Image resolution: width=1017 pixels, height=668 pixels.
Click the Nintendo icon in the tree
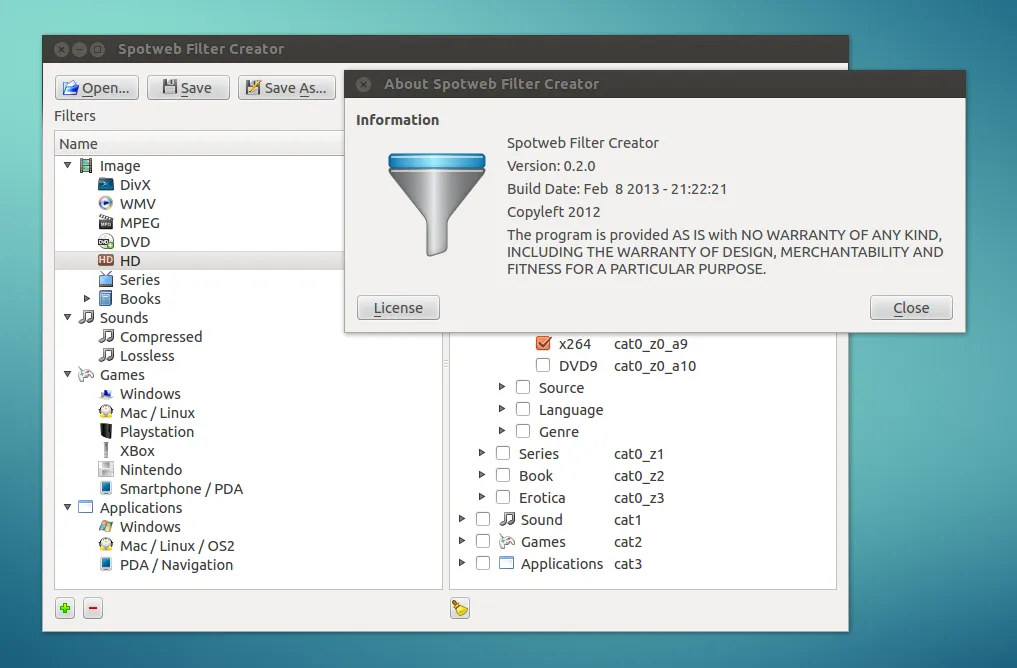pyautogui.click(x=106, y=469)
